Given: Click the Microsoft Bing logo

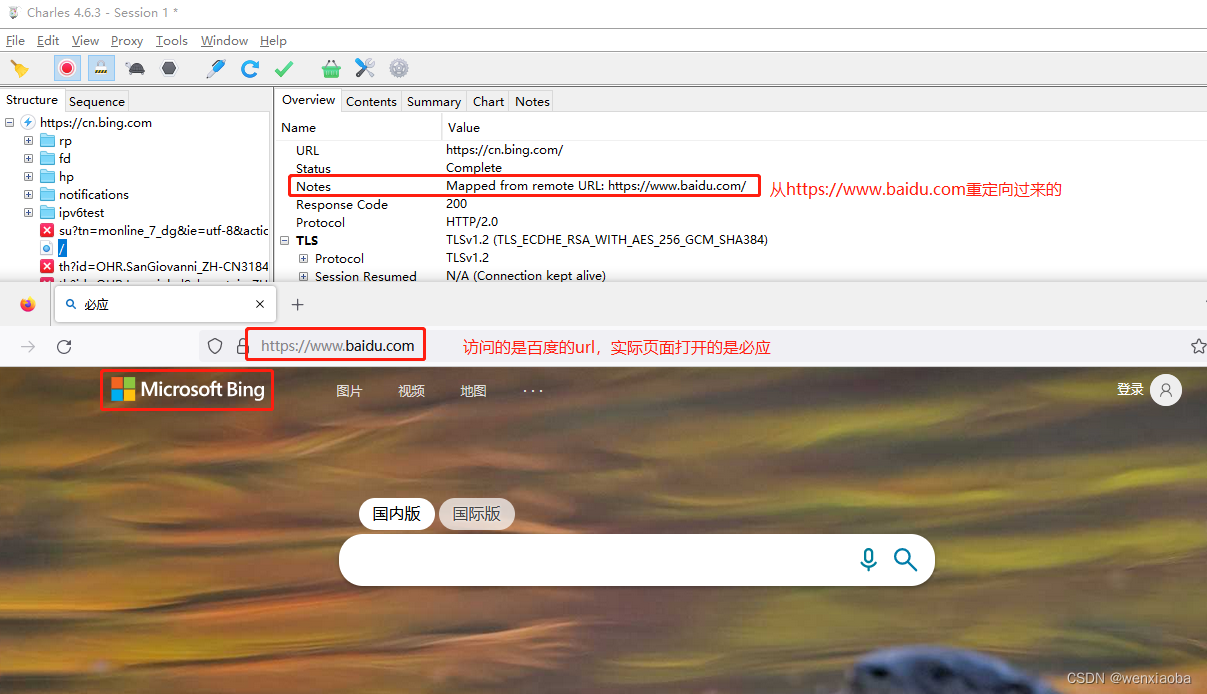Looking at the screenshot, I should (187, 389).
